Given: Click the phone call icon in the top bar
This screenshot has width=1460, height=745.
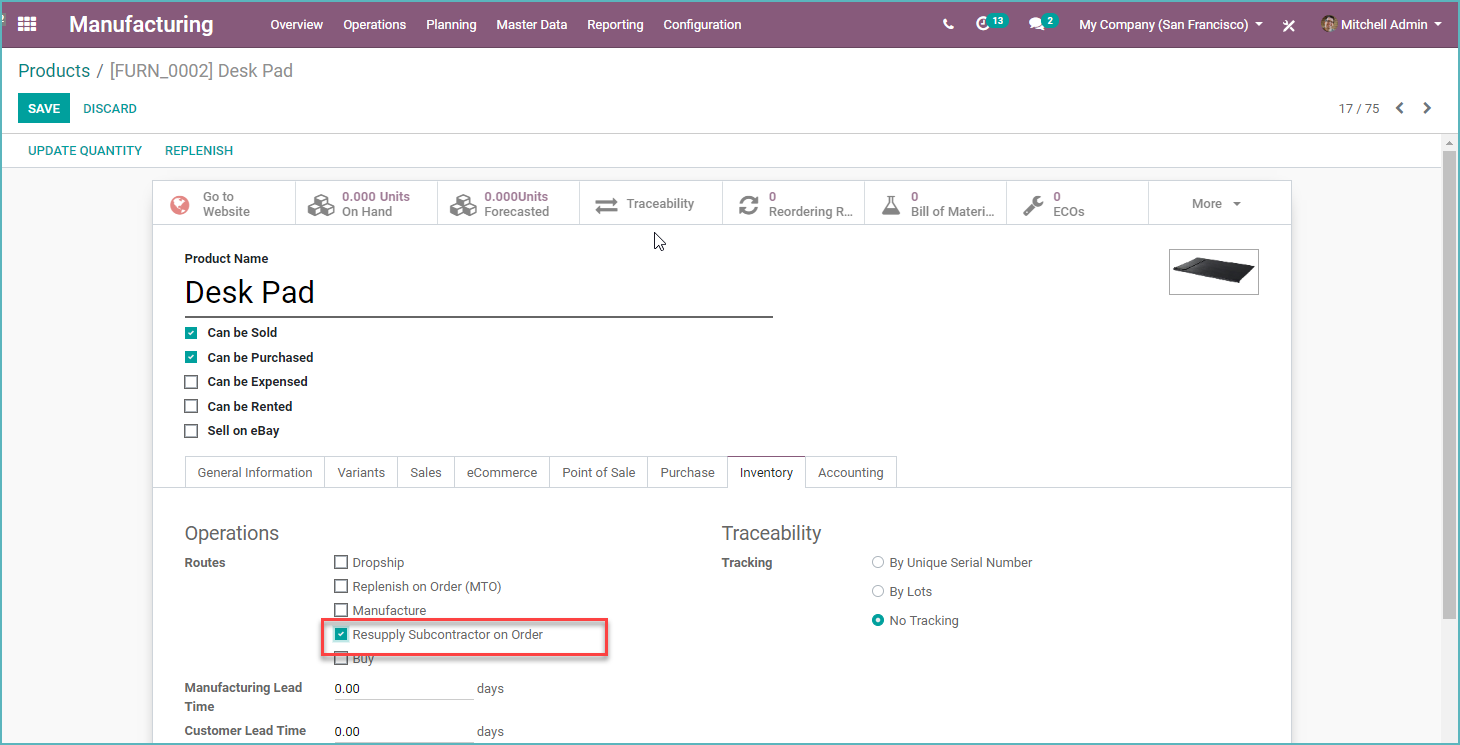Looking at the screenshot, I should tap(947, 22).
